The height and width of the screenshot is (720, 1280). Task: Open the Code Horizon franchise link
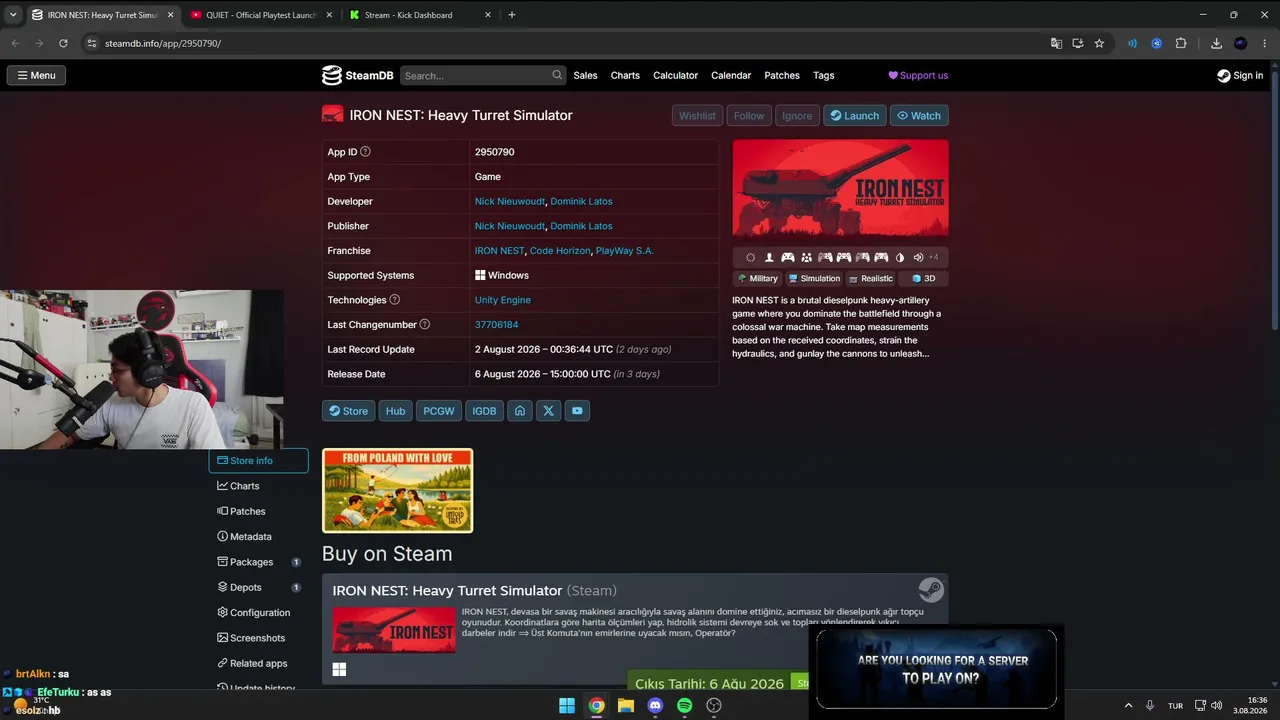tap(560, 251)
